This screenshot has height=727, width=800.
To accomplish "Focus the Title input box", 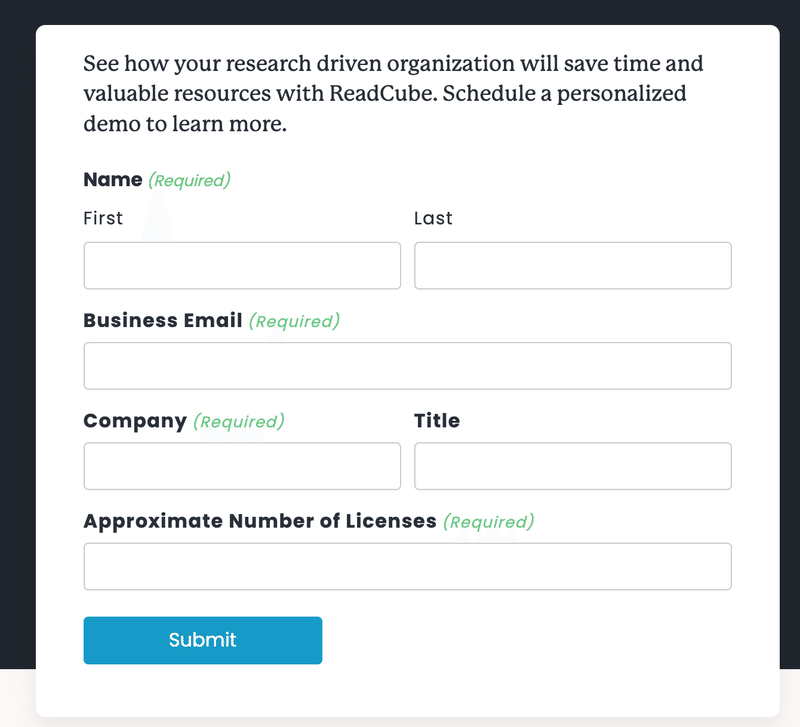I will pos(572,466).
